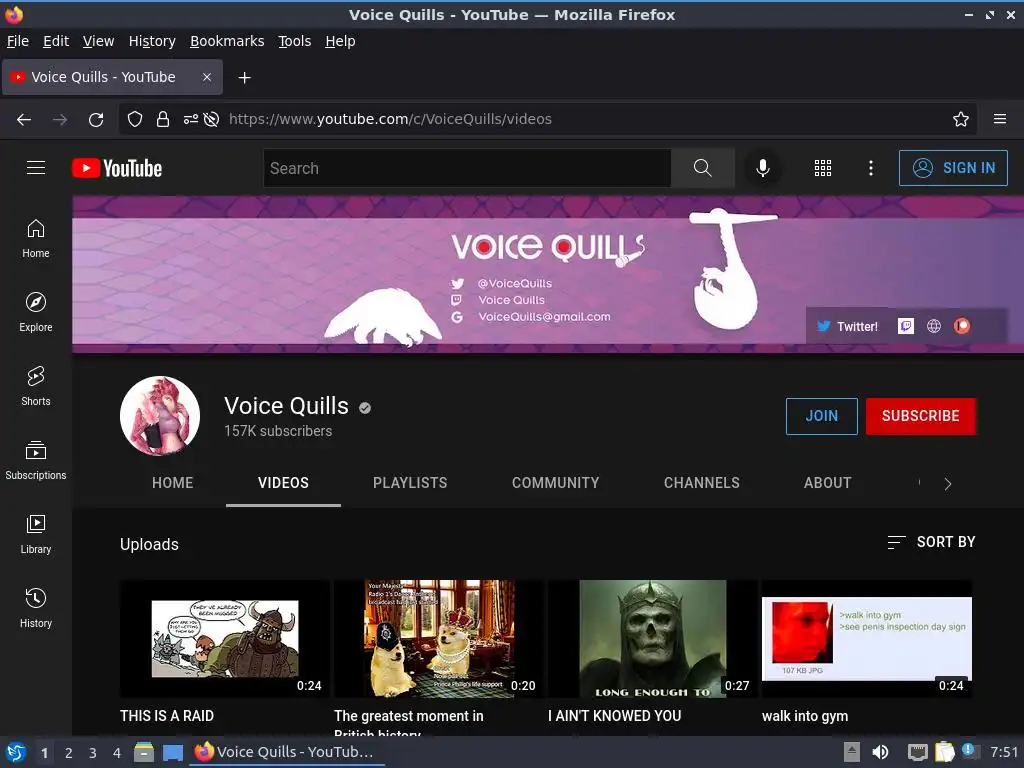The width and height of the screenshot is (1024, 768).
Task: Open the taskbar start menu icon
Action: tap(16, 752)
